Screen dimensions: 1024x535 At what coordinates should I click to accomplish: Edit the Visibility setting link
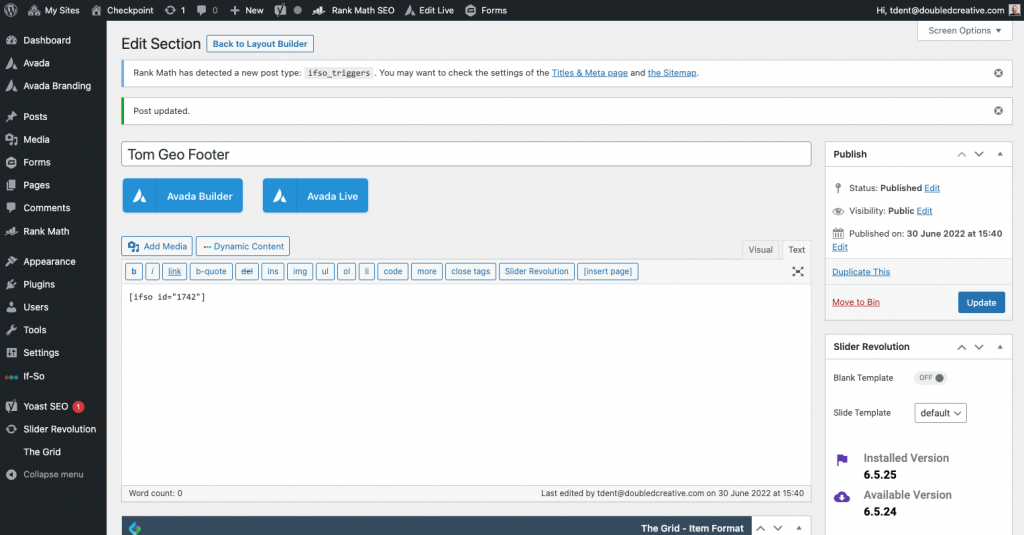click(x=924, y=211)
